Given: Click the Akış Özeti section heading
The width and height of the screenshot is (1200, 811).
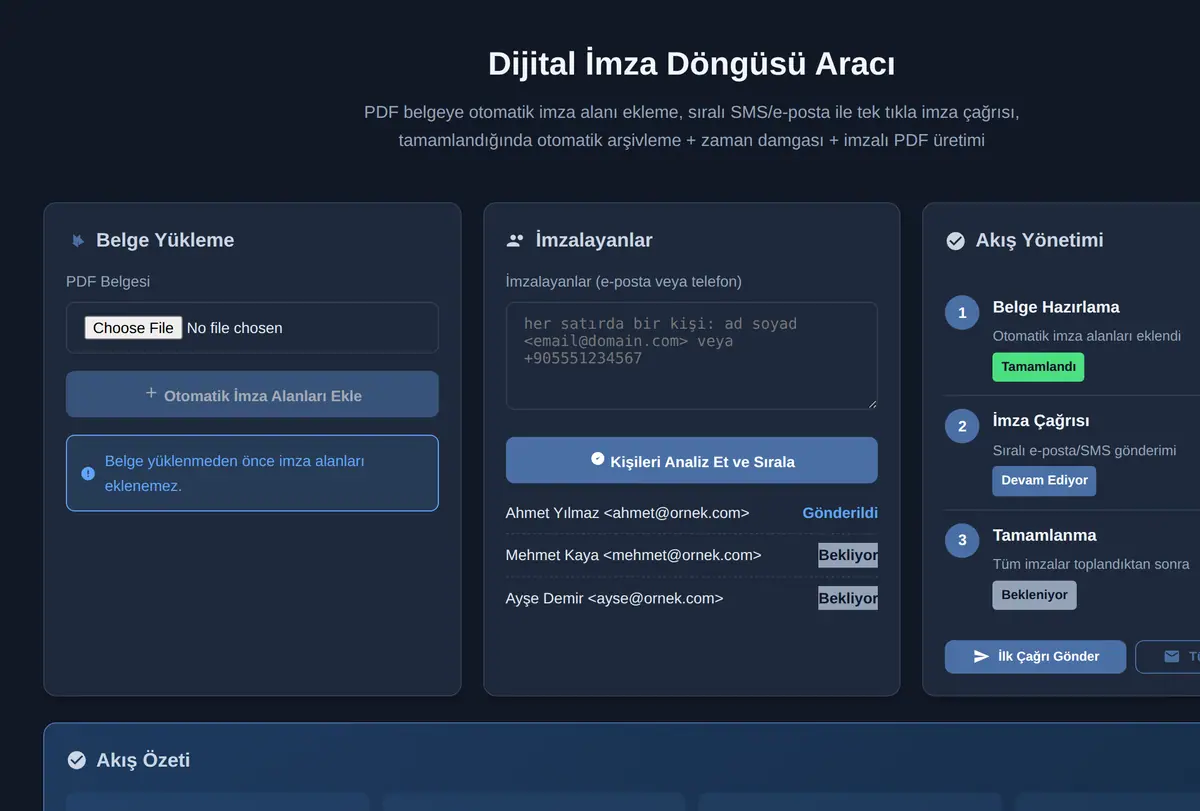Looking at the screenshot, I should pos(143,760).
